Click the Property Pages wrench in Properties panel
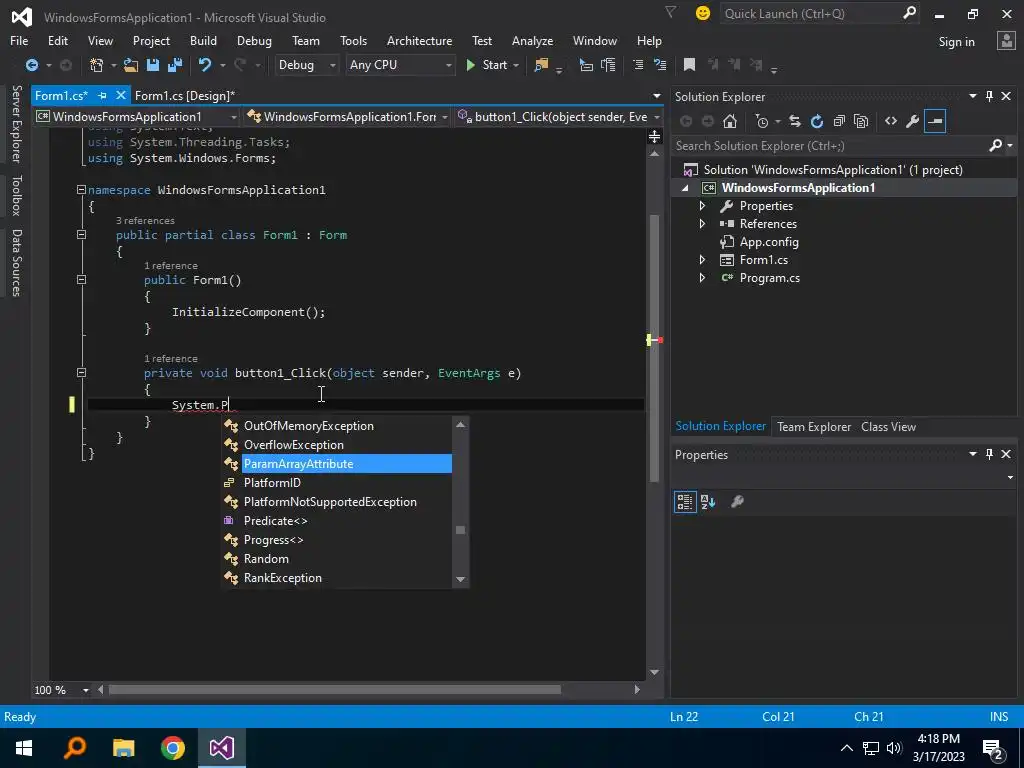The image size is (1024, 768). tap(737, 502)
